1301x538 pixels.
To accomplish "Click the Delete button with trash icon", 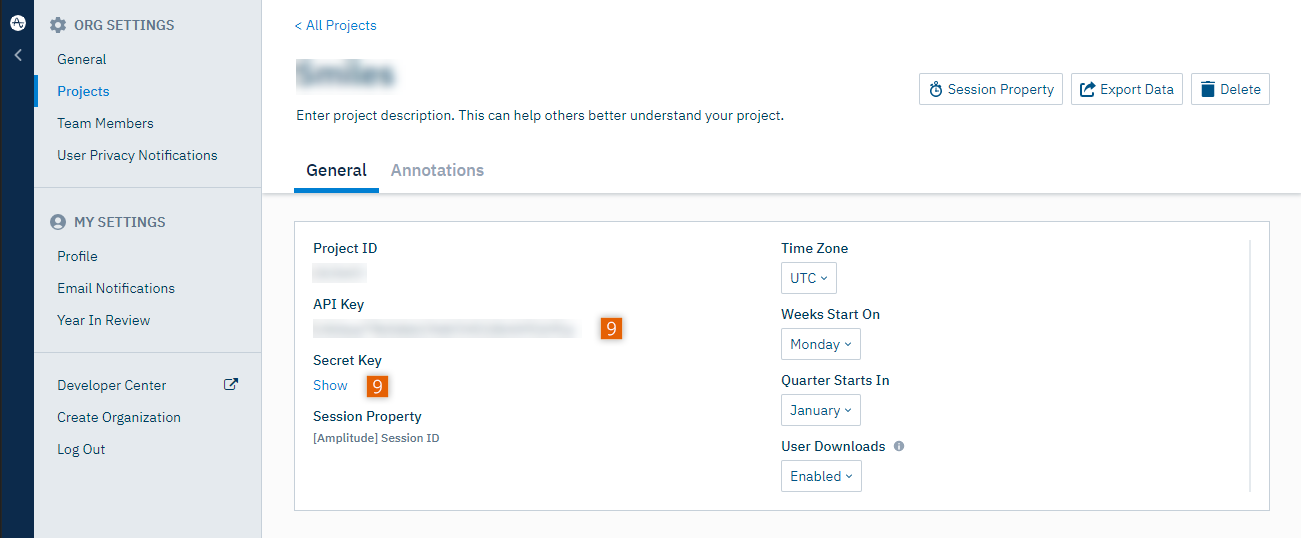I will click(1230, 89).
